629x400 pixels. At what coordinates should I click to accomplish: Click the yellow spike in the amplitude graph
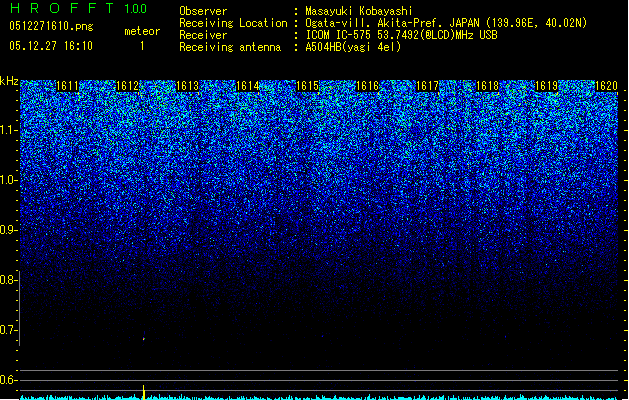click(144, 392)
